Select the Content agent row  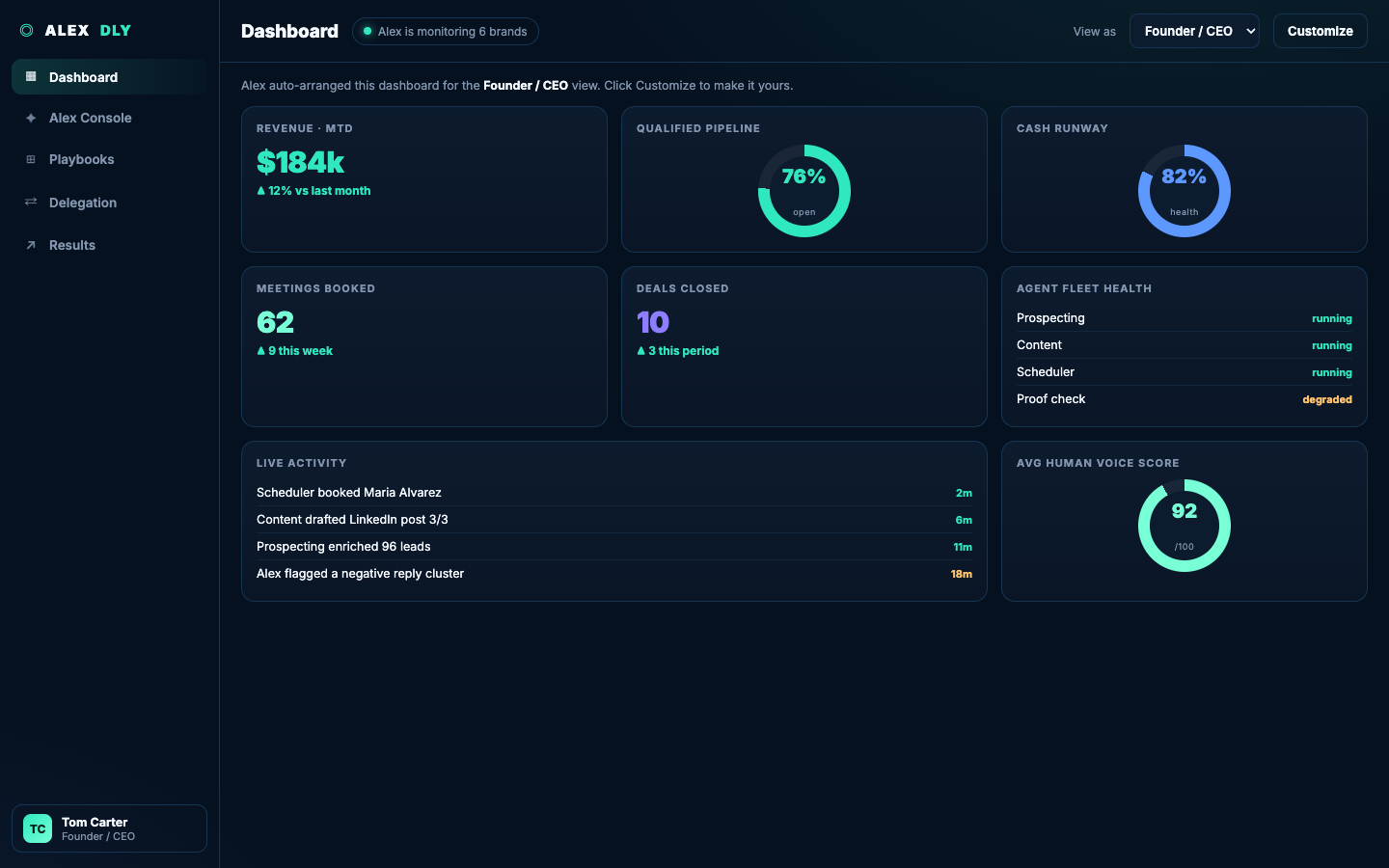1185,345
